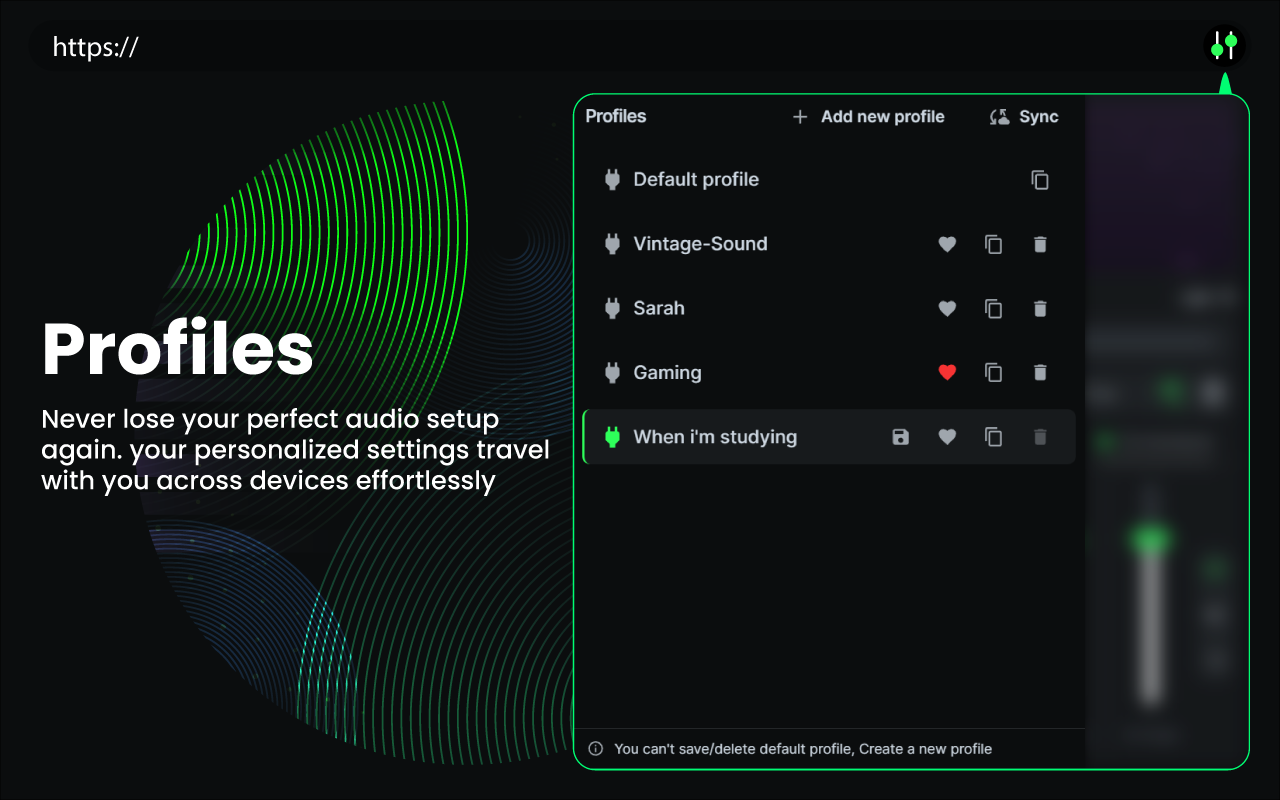Click the Profiles panel heading

[x=616, y=116]
